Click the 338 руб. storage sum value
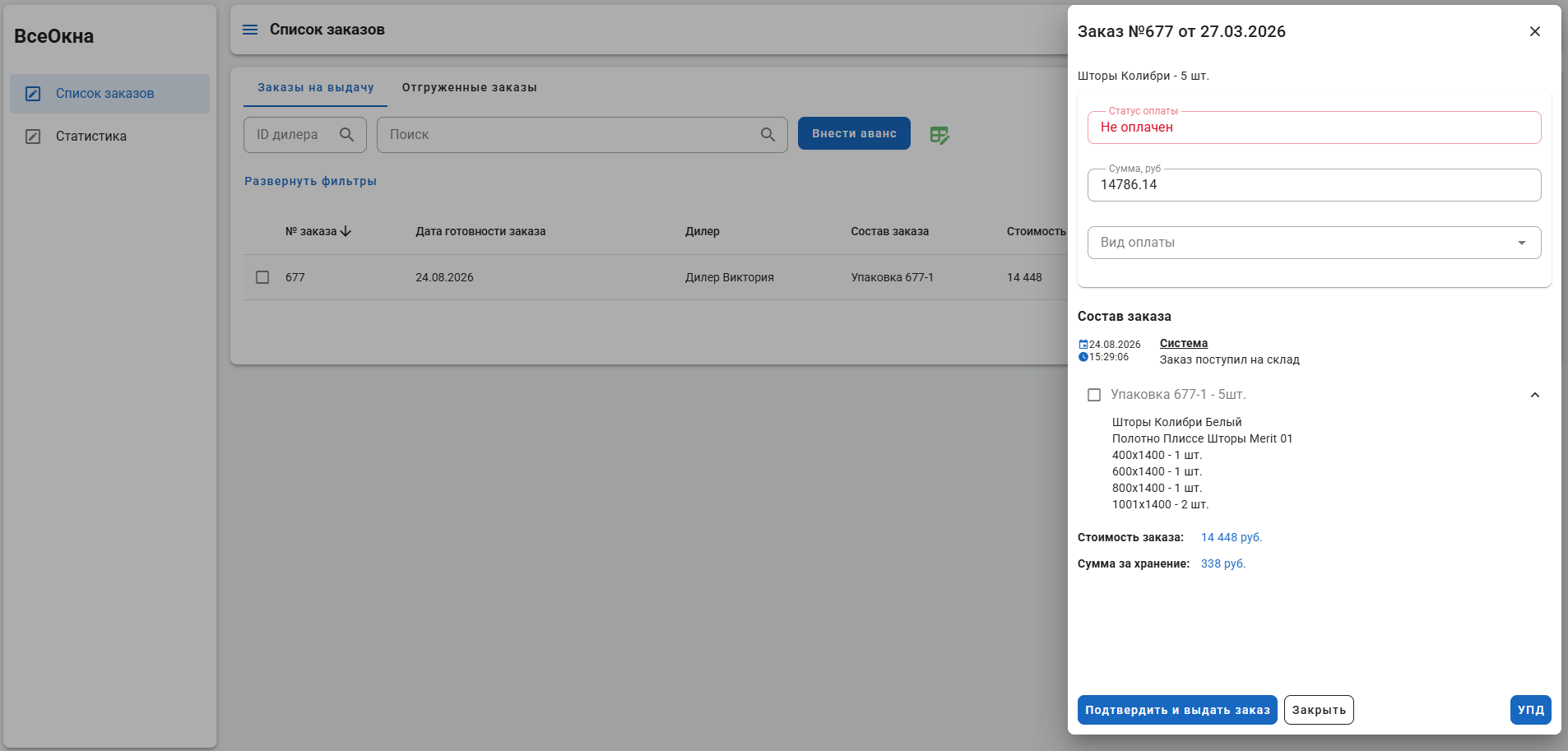The image size is (1568, 751). tap(1223, 563)
